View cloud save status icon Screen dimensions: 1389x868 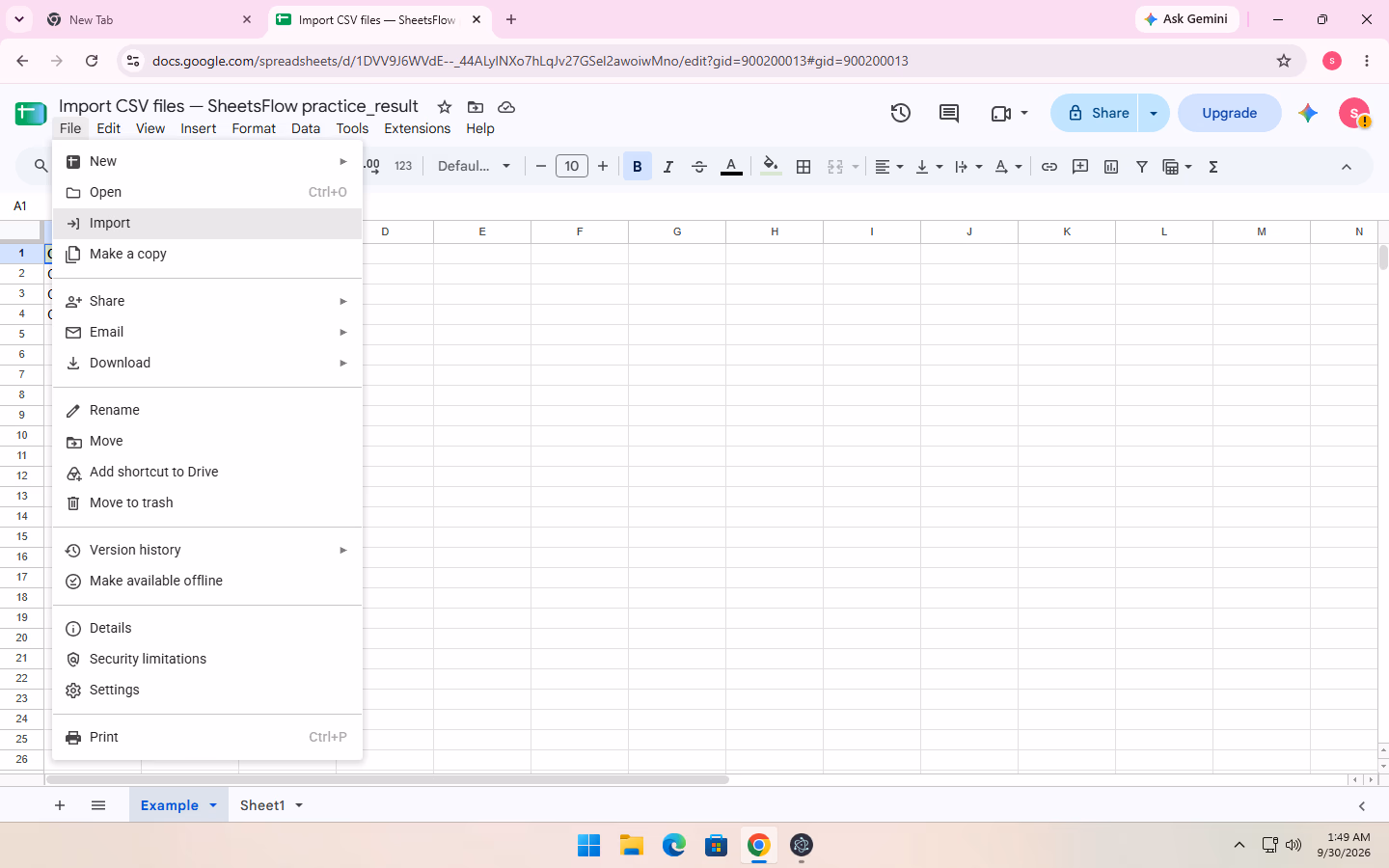(x=506, y=107)
